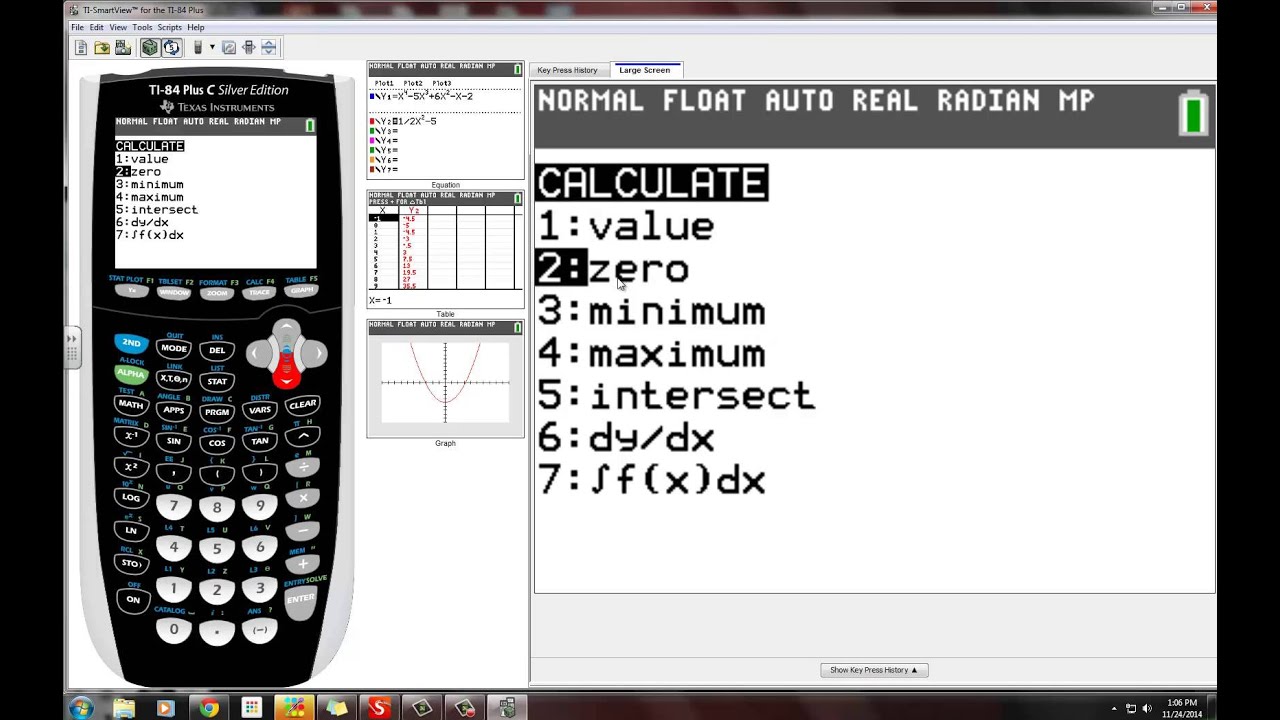Click the APPS key on the calculator

pos(174,410)
